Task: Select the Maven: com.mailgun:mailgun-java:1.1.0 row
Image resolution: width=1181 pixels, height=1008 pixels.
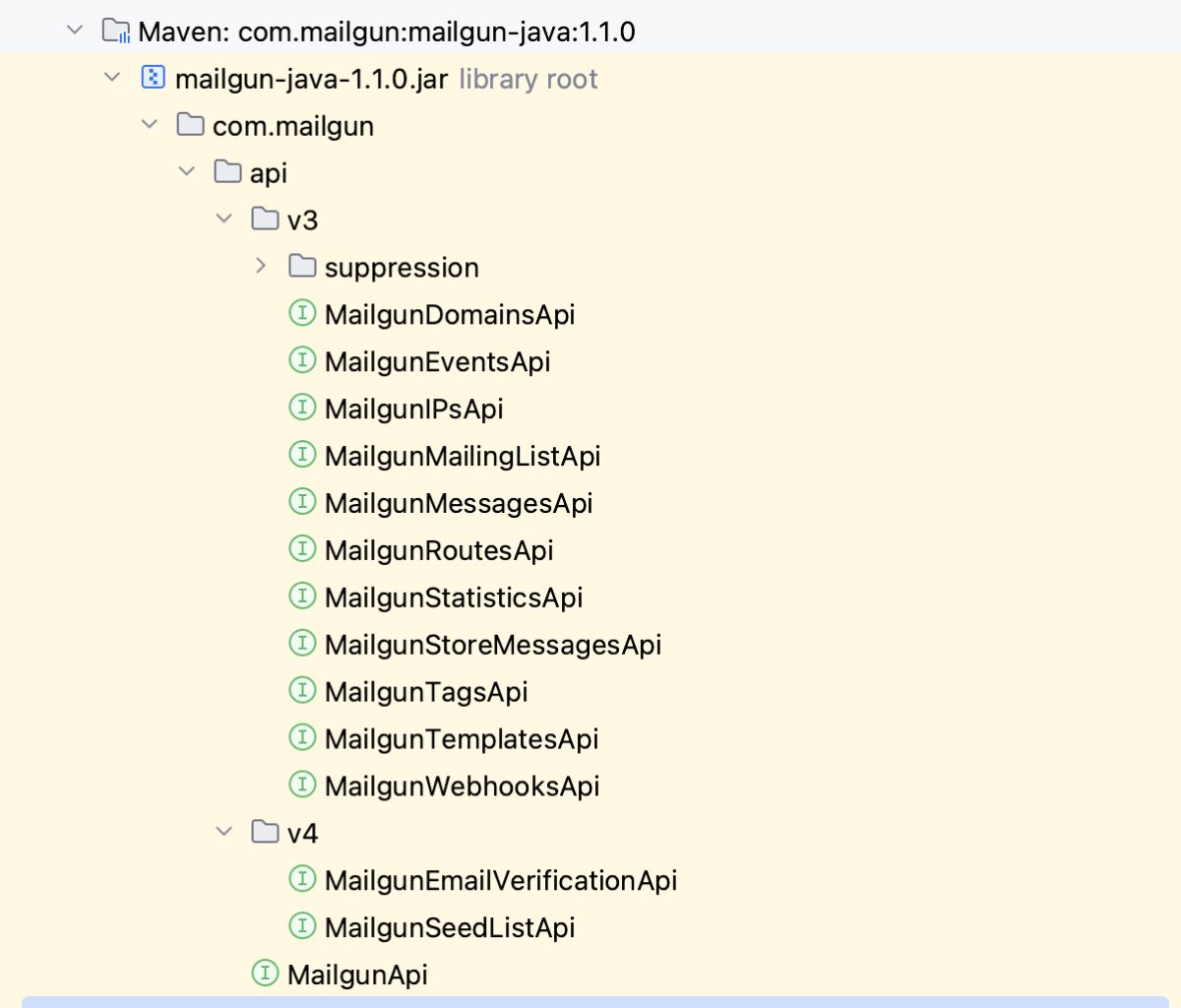Action: click(590, 31)
